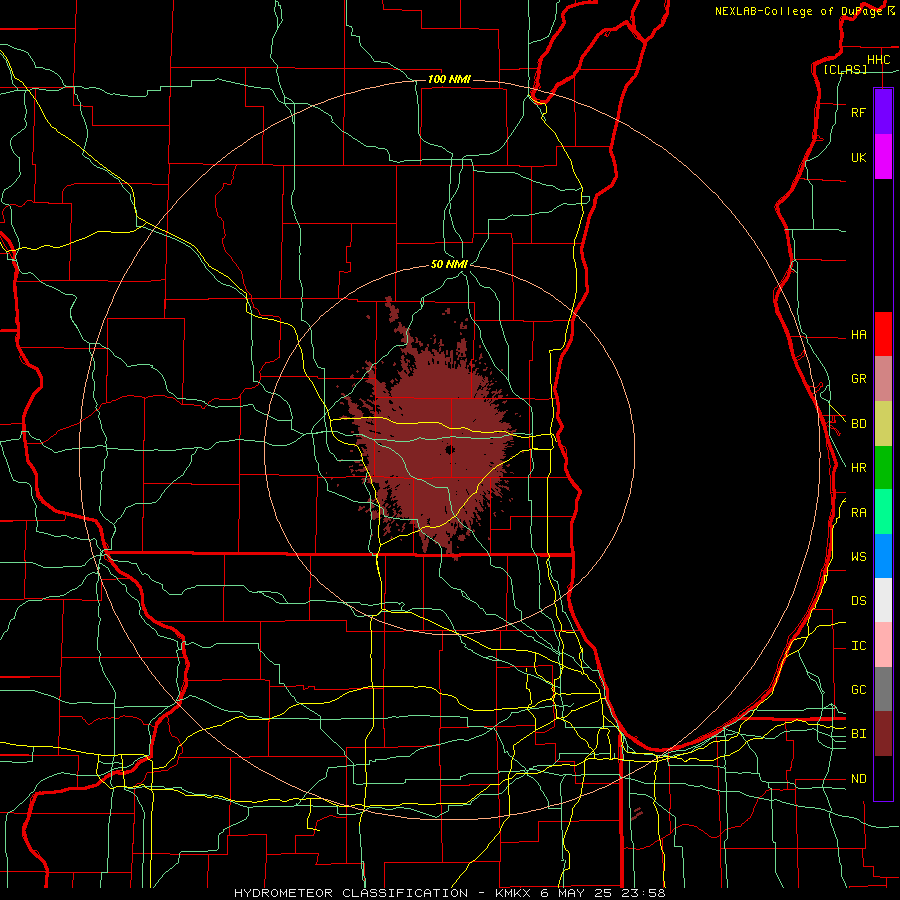This screenshot has height=900, width=900.
Task: Click the 100 NMI range ring label
Action: coord(449,79)
